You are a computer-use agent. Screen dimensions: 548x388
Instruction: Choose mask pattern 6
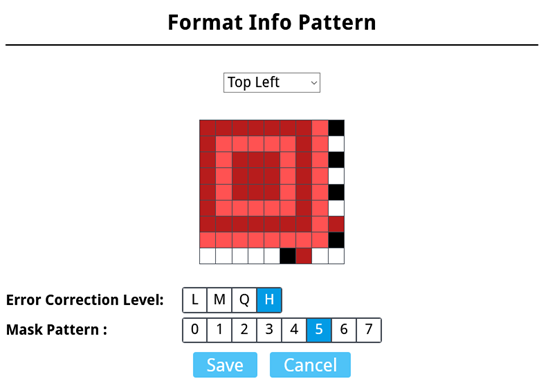click(x=344, y=330)
